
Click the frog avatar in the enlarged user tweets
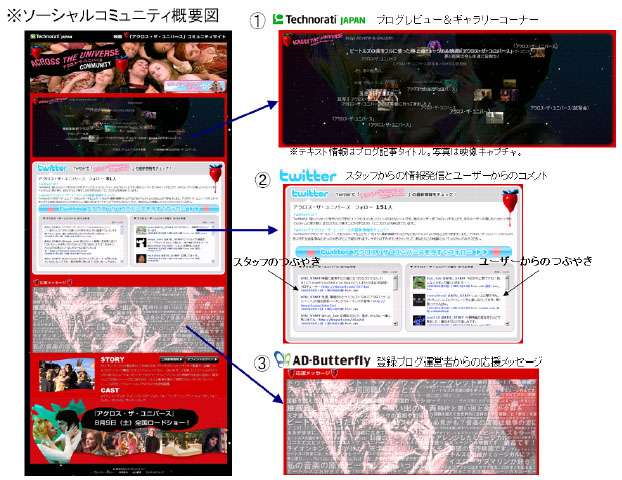[419, 282]
